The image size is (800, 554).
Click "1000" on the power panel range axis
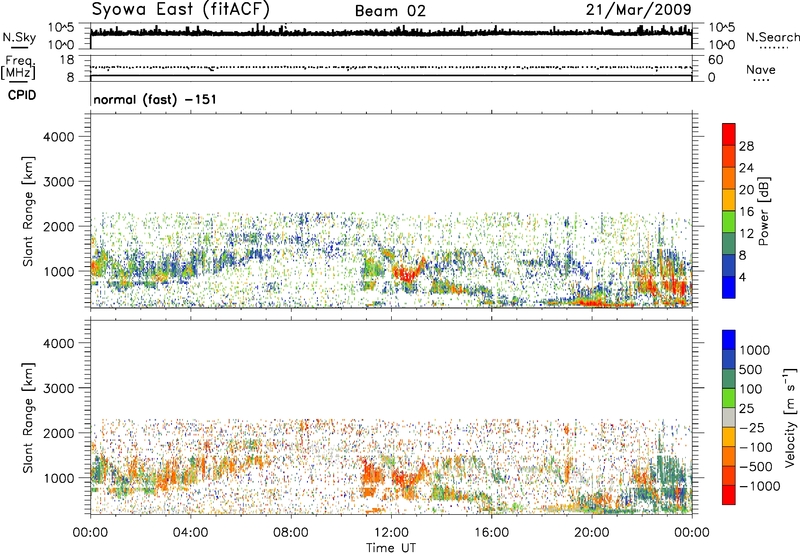point(59,271)
